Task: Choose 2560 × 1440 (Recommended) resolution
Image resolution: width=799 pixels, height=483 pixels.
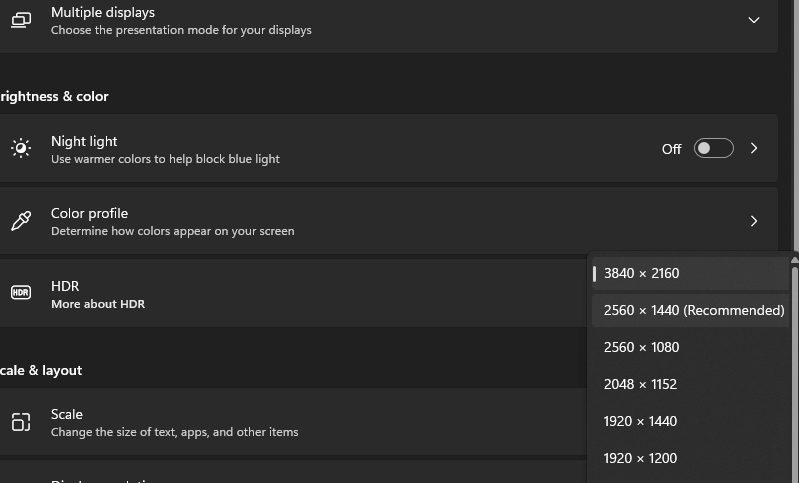Action: pyautogui.click(x=693, y=310)
